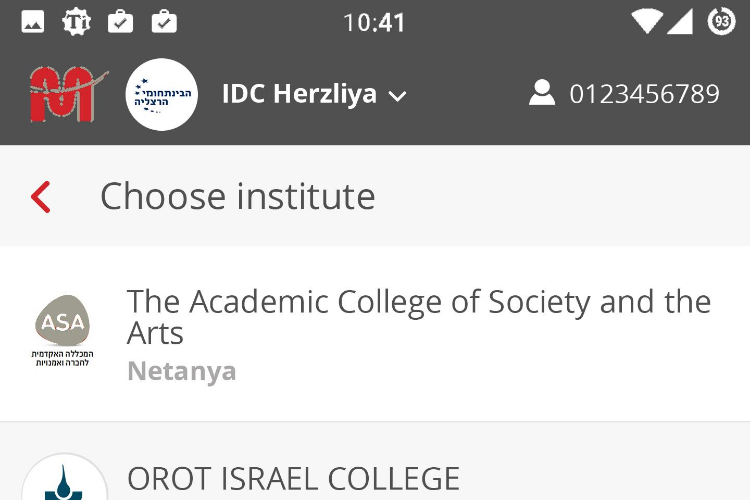
Task: Click the Netanya location subtitle
Action: [x=182, y=372]
